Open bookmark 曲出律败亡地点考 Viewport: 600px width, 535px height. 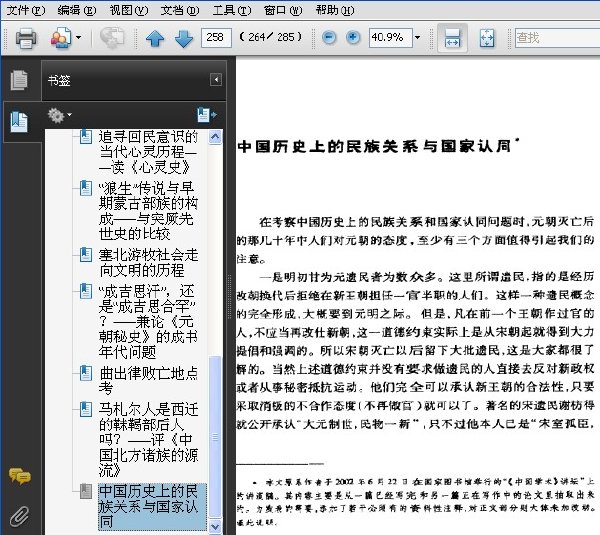pyautogui.click(x=148, y=380)
